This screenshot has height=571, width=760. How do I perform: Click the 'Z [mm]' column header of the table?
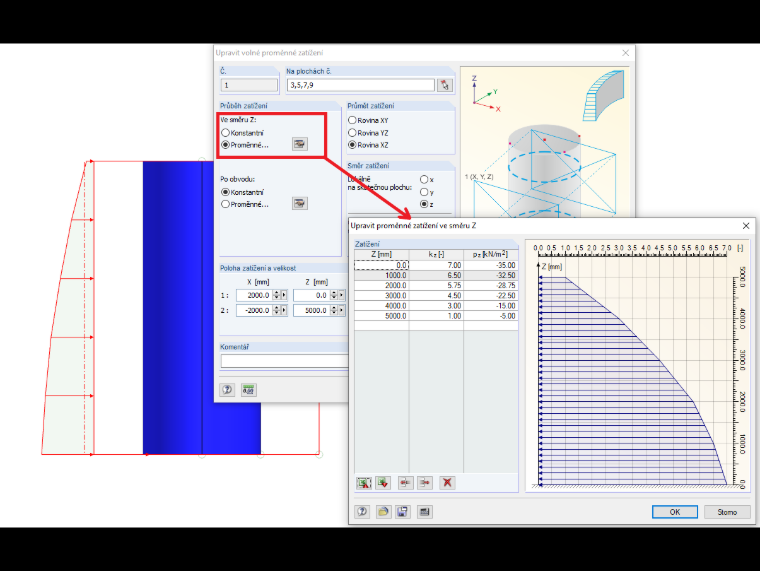tap(381, 254)
